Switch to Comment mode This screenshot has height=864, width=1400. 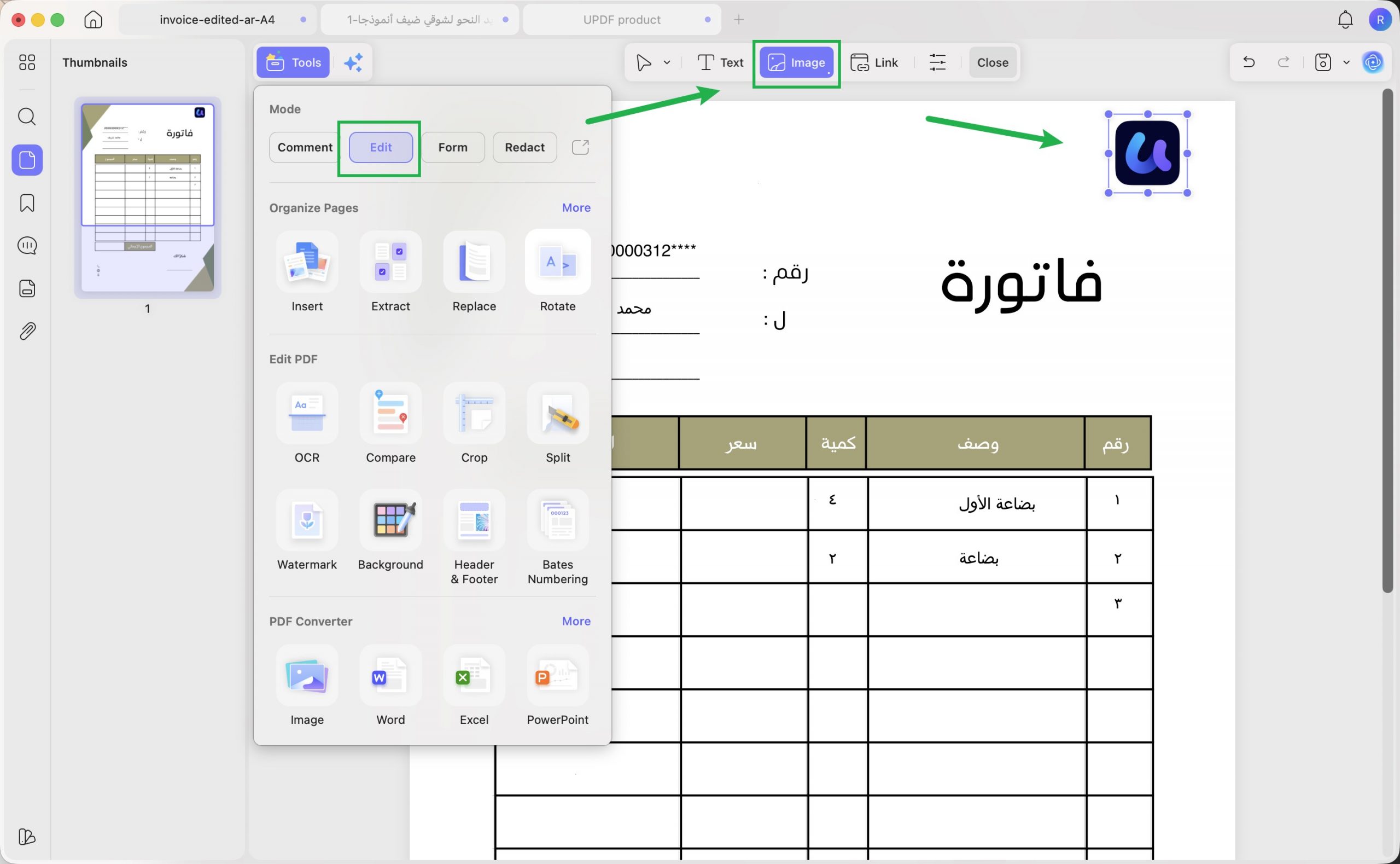coord(305,147)
